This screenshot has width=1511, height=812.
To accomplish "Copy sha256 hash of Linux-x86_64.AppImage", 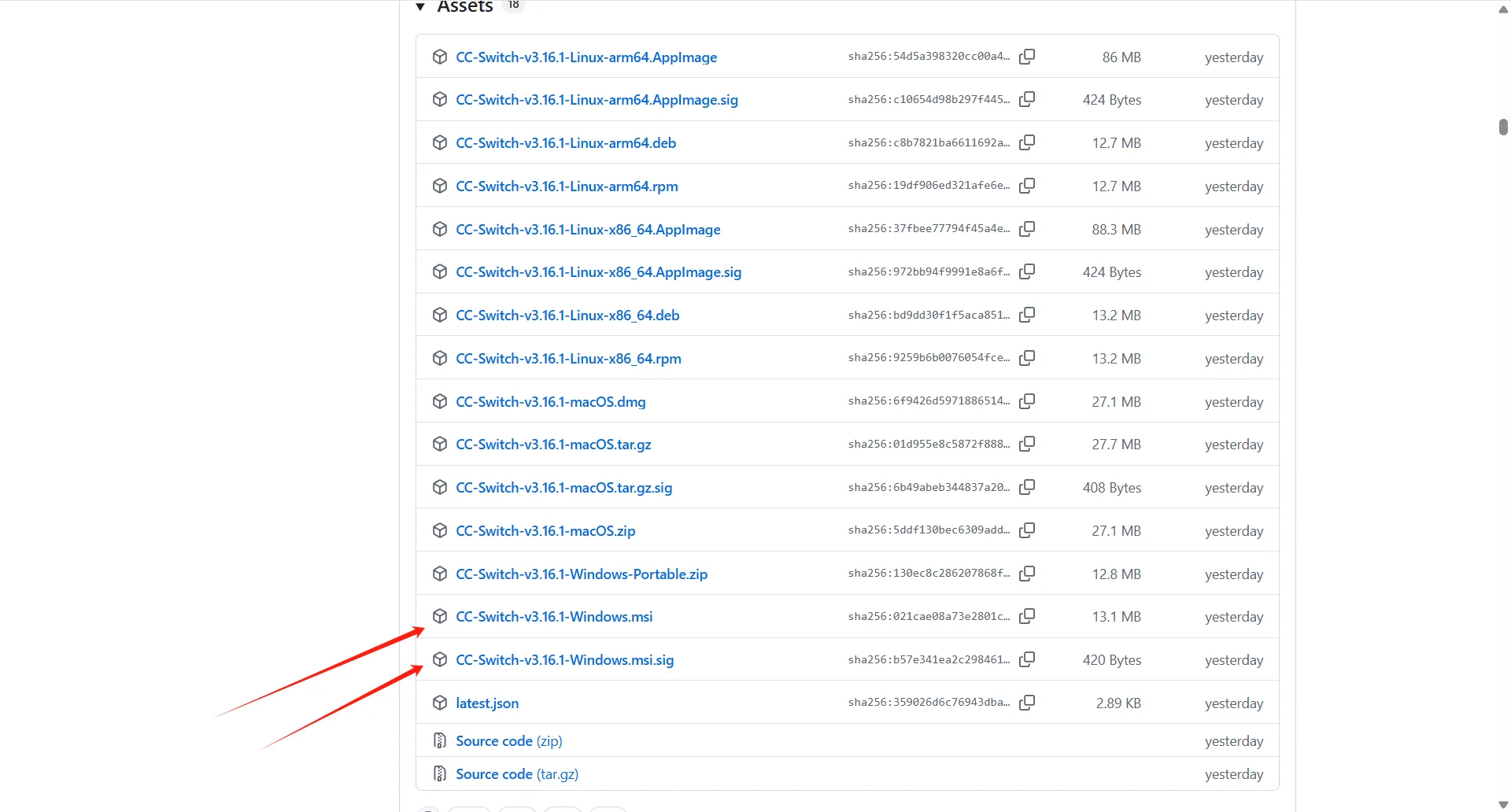I will coord(1027,229).
